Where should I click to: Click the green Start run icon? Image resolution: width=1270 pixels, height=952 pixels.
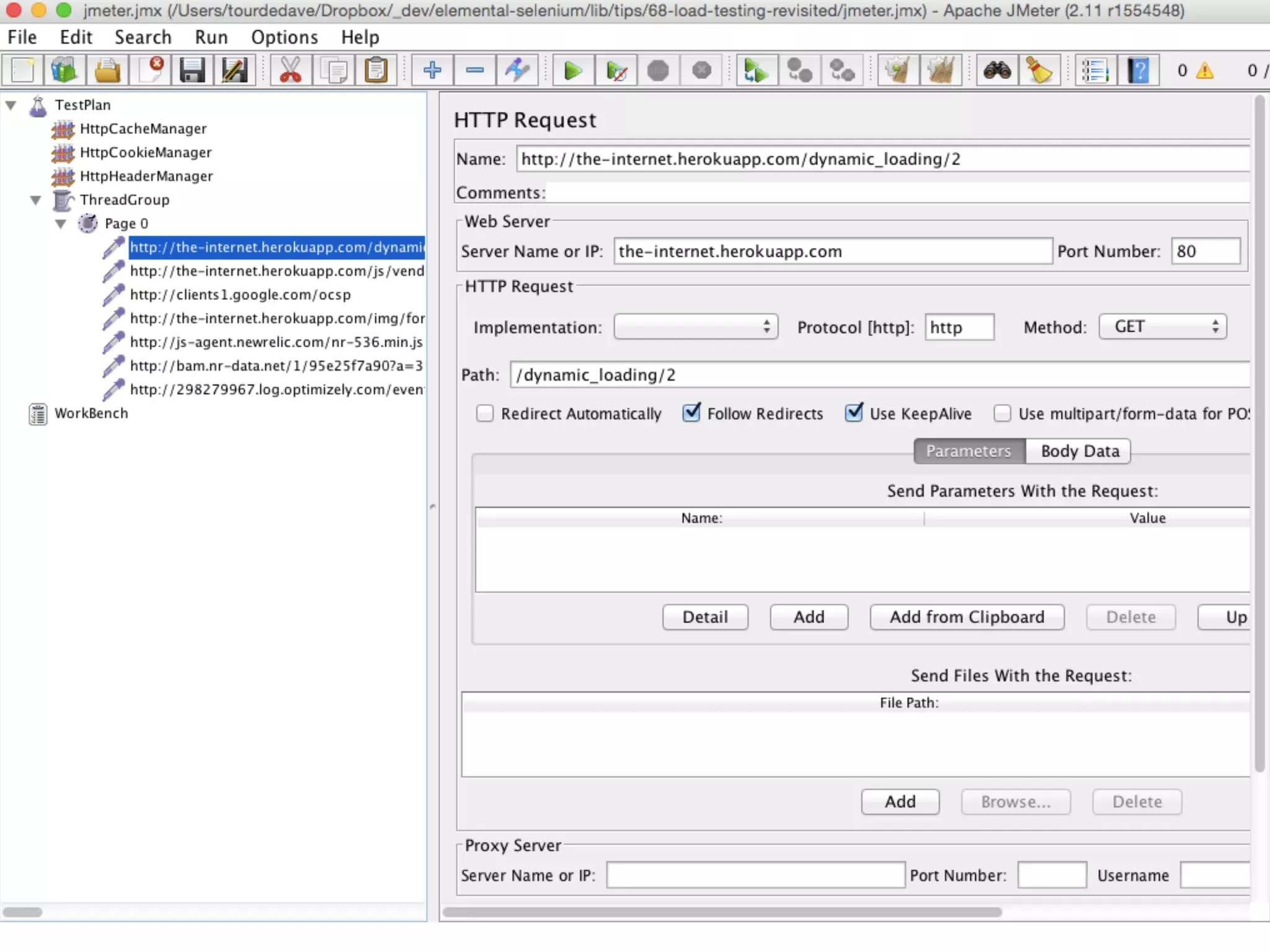coord(572,71)
